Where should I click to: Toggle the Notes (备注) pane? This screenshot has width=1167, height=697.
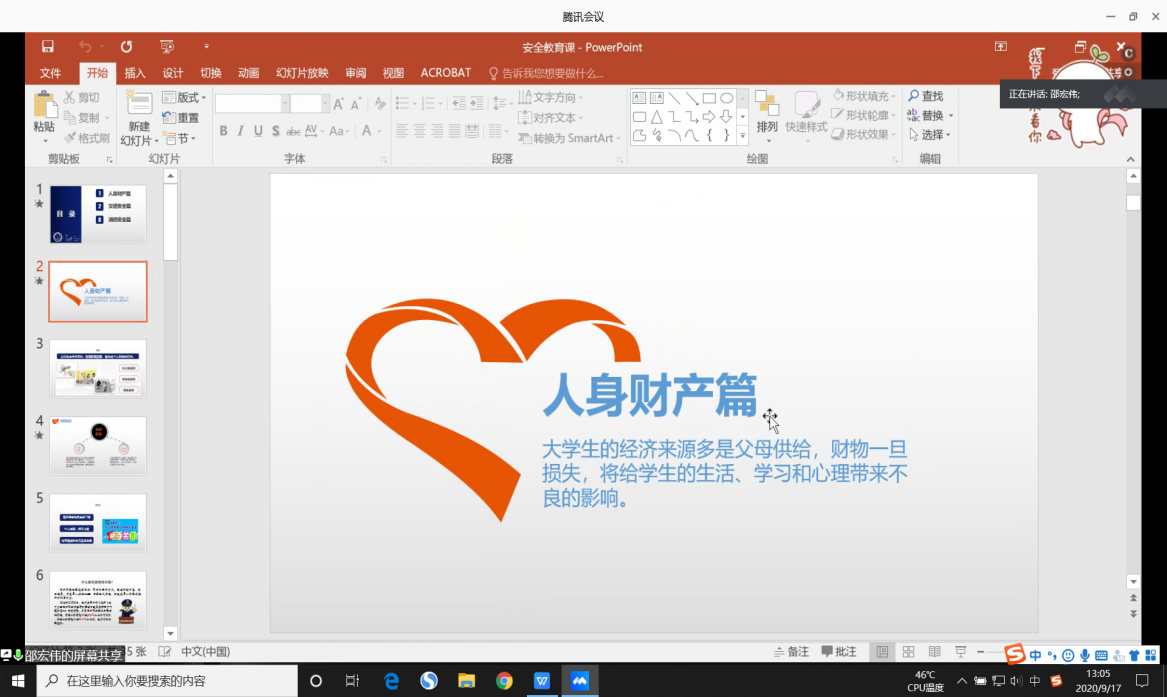tap(791, 652)
